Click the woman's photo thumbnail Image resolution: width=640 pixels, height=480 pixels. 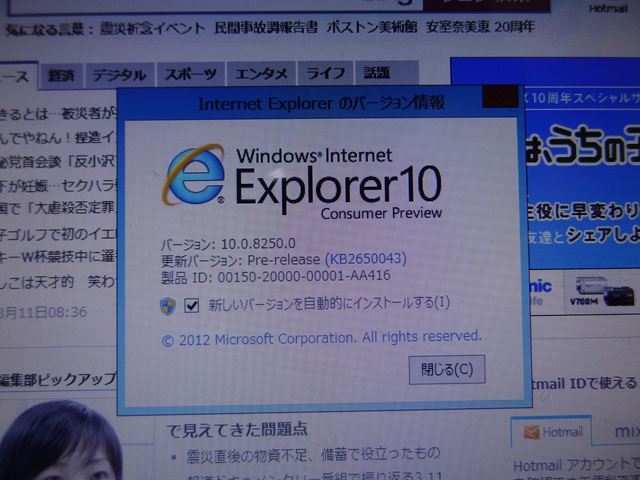[60, 440]
